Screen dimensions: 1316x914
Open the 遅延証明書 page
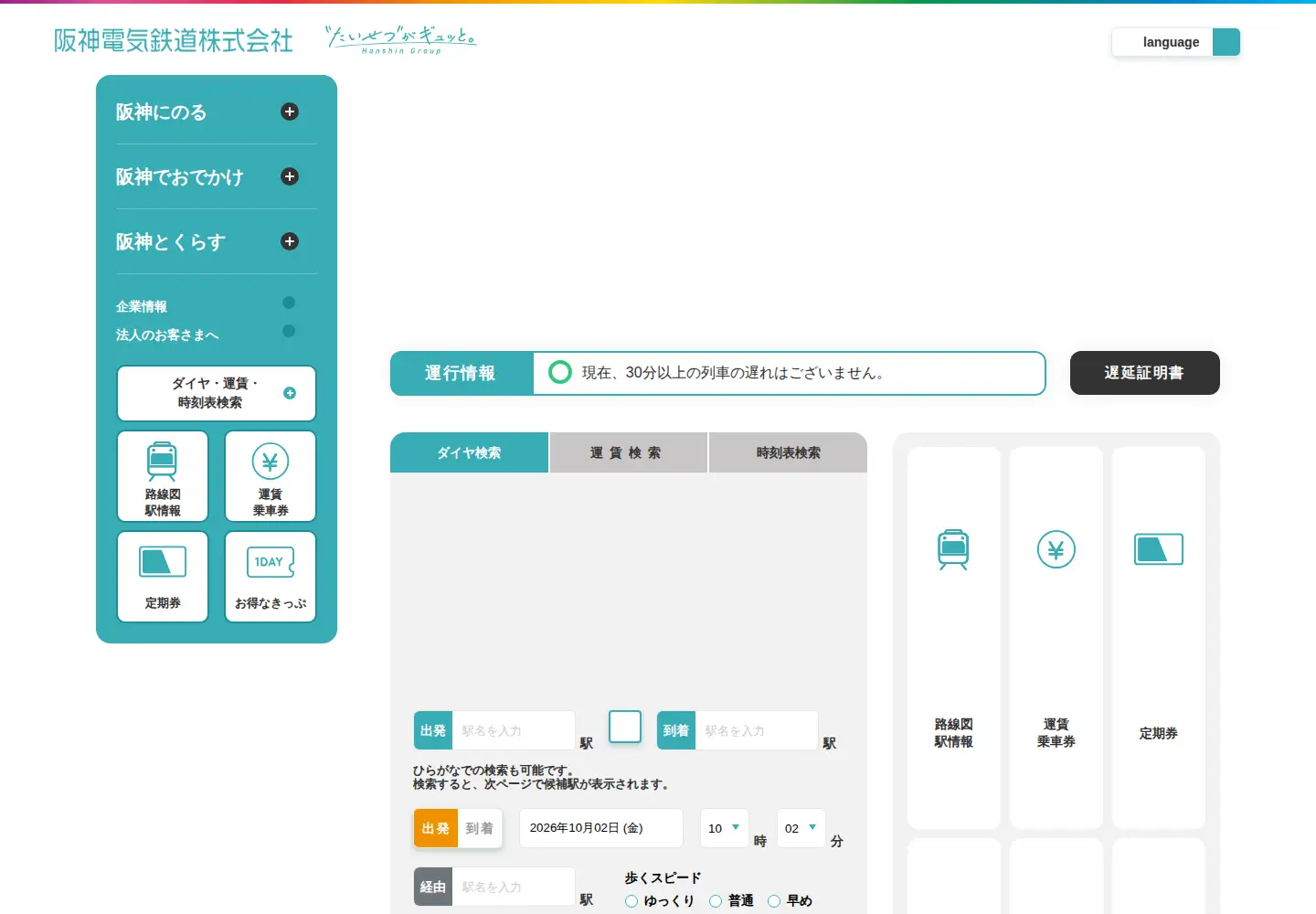coord(1145,373)
